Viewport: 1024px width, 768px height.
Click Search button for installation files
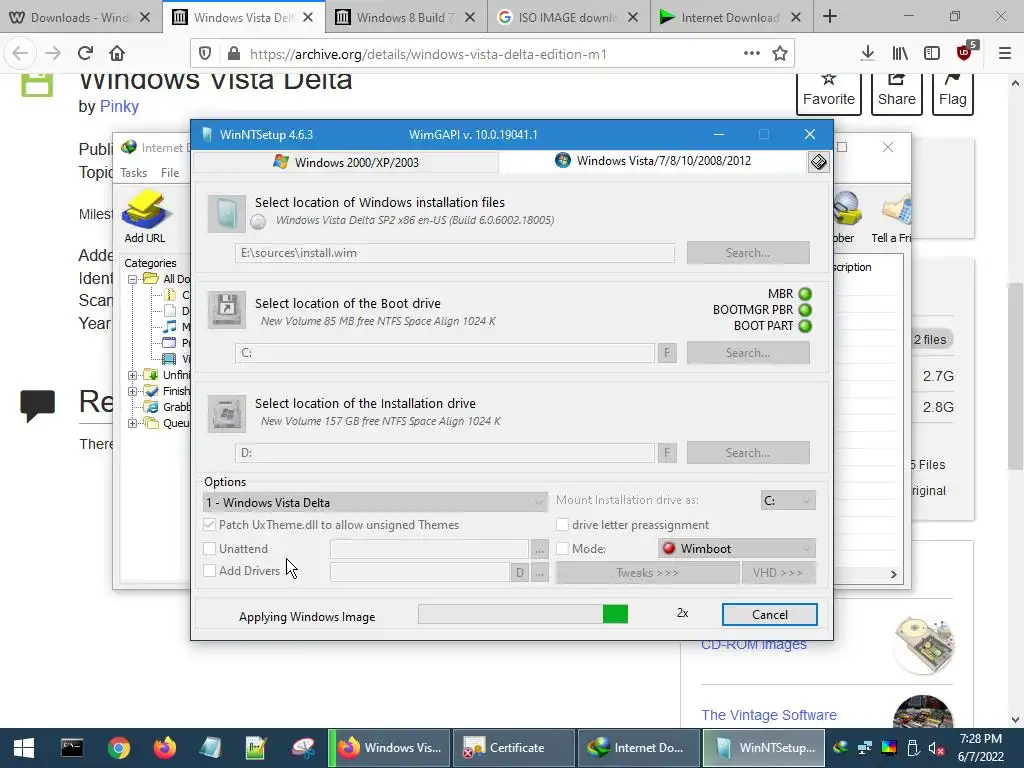(x=748, y=253)
